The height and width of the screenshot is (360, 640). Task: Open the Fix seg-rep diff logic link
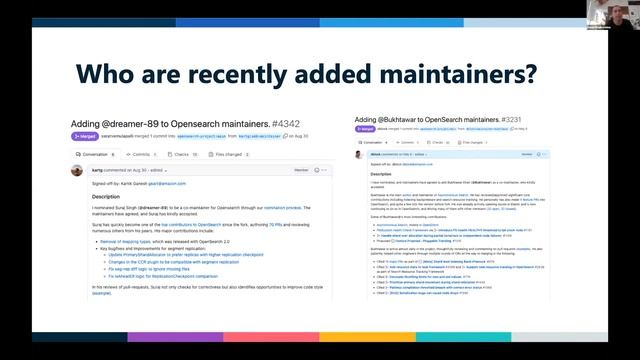[149, 269]
